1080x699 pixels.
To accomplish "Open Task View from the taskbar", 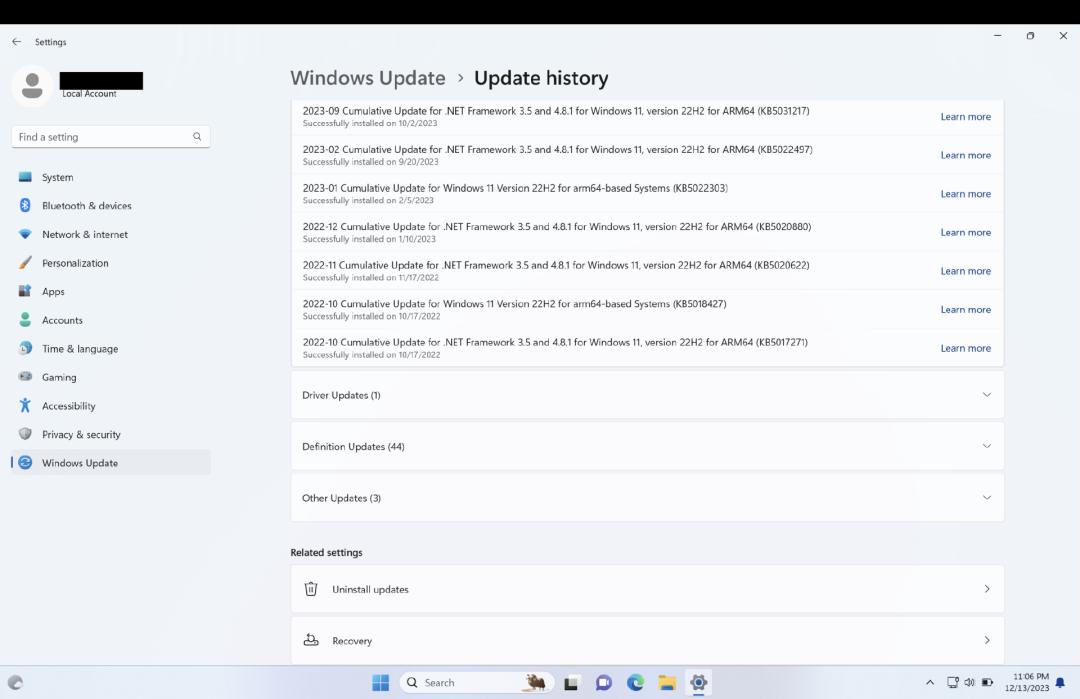I will tap(571, 682).
